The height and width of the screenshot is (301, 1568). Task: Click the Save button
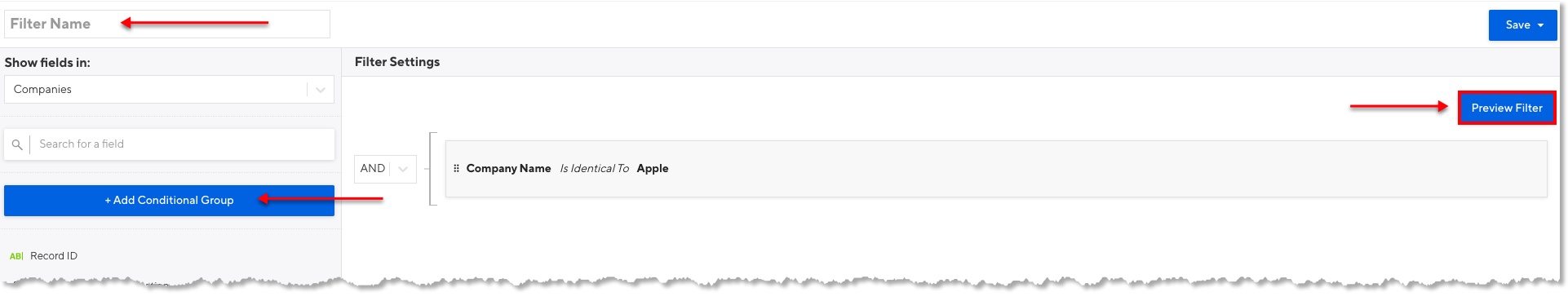point(1522,25)
